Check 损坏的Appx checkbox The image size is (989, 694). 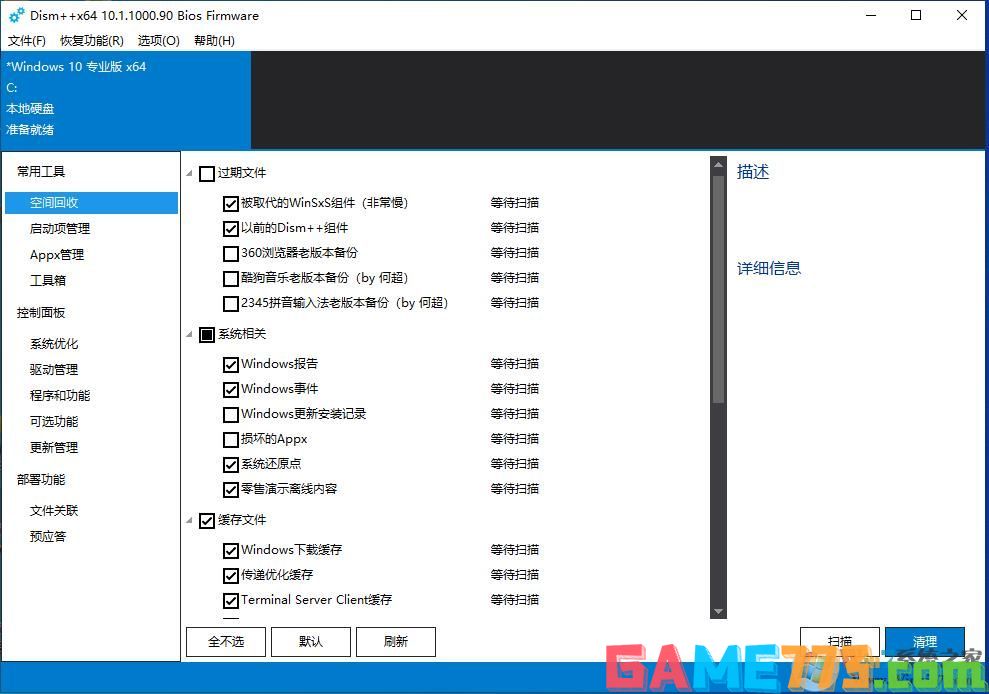(x=231, y=439)
